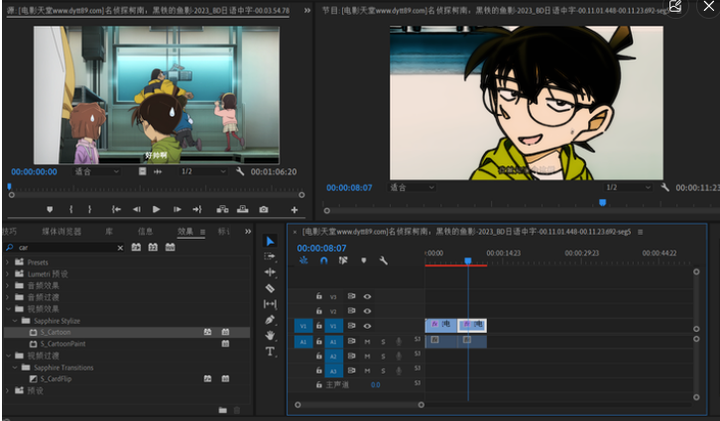This screenshot has width=720, height=421.
Task: Toggle Linked Selection in the timeline
Action: tap(343, 261)
